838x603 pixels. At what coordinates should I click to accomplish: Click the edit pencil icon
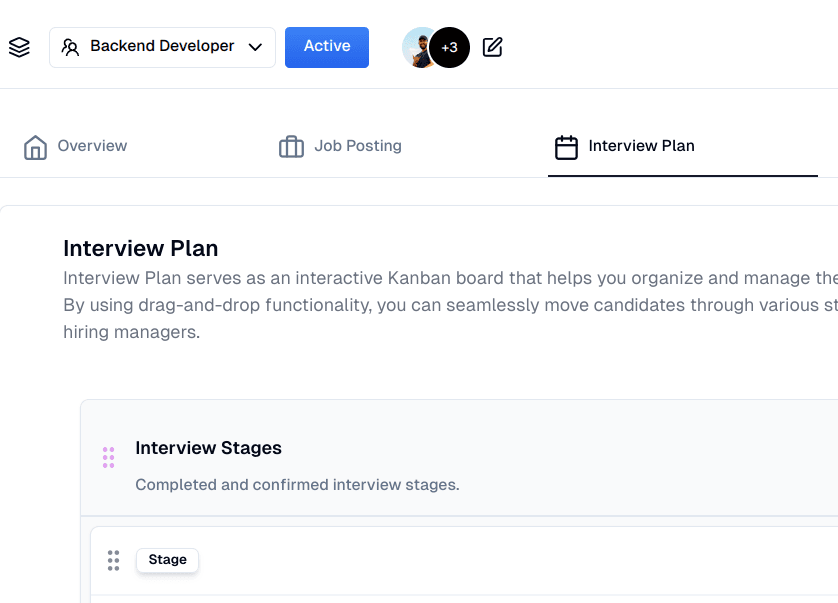[x=492, y=47]
